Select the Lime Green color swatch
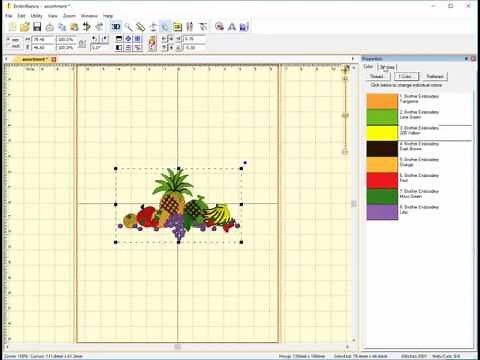 [x=382, y=117]
